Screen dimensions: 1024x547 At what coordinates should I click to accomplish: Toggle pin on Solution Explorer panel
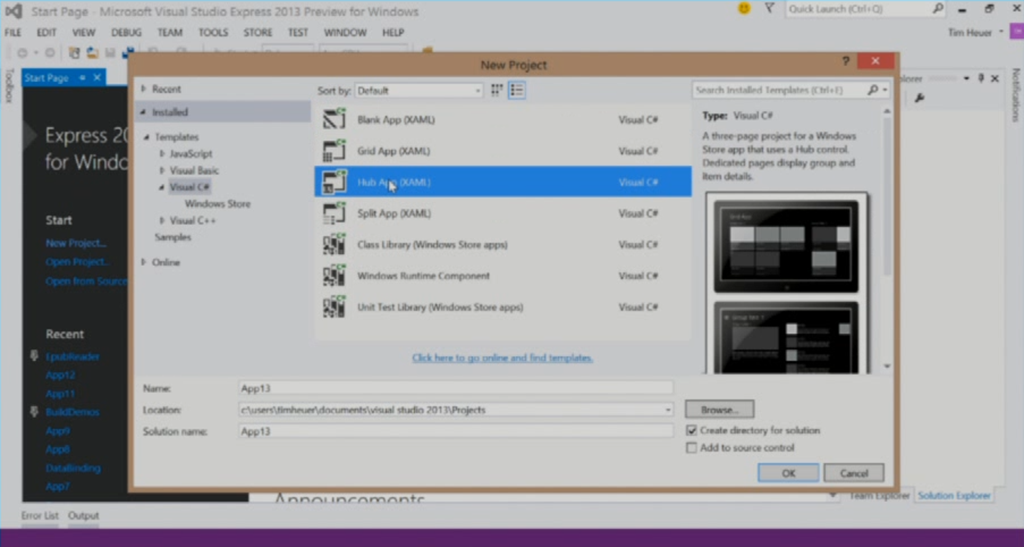981,78
